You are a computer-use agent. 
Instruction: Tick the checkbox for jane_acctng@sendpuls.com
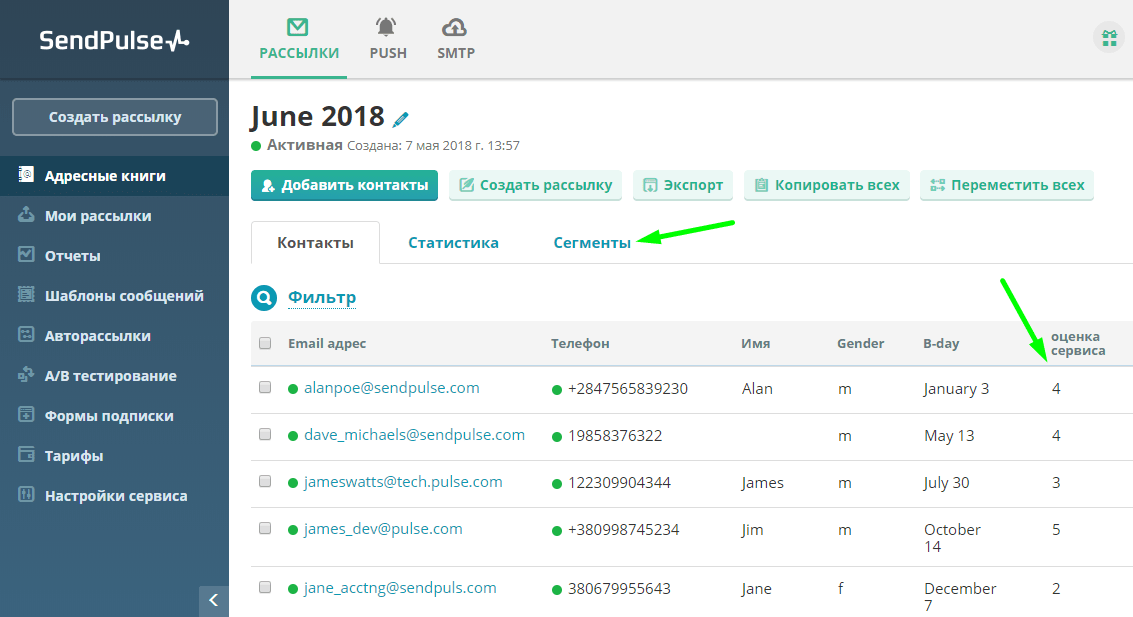(x=265, y=587)
